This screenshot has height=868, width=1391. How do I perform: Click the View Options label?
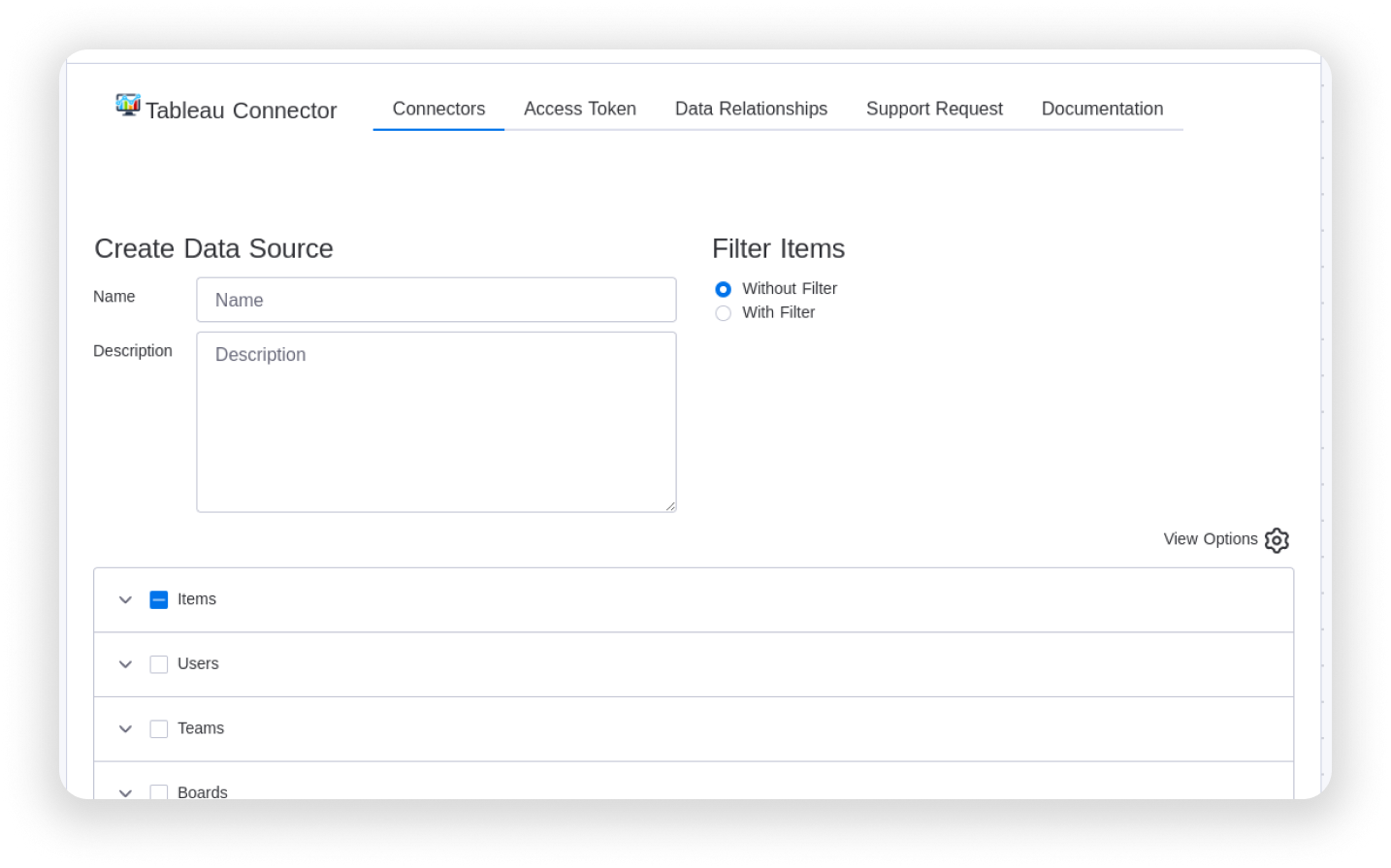point(1210,539)
